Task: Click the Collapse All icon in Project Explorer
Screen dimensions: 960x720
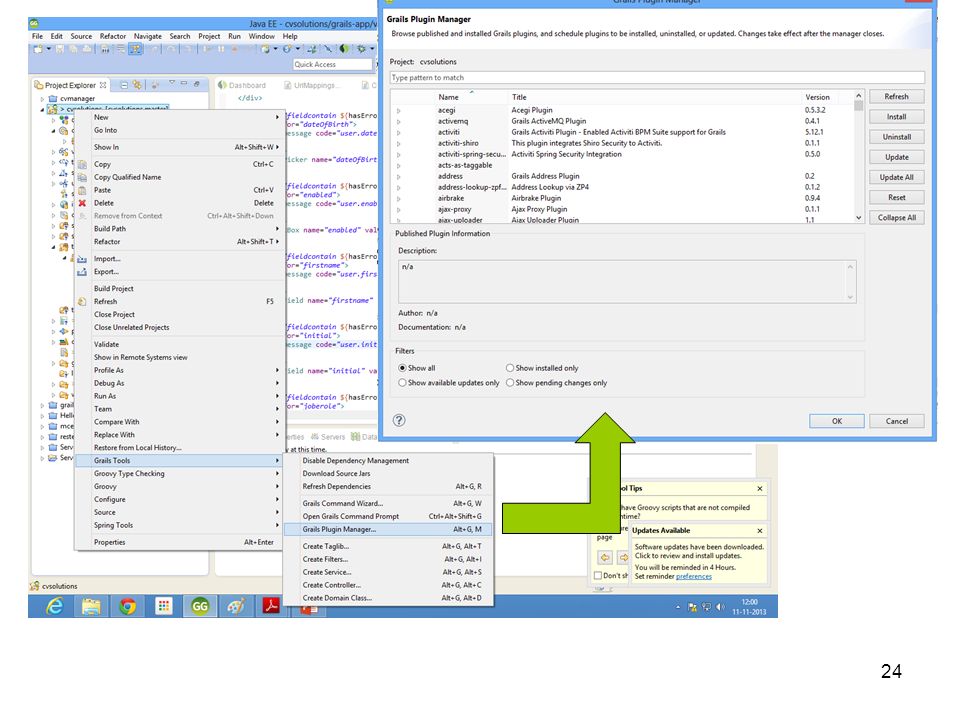Action: click(x=124, y=85)
